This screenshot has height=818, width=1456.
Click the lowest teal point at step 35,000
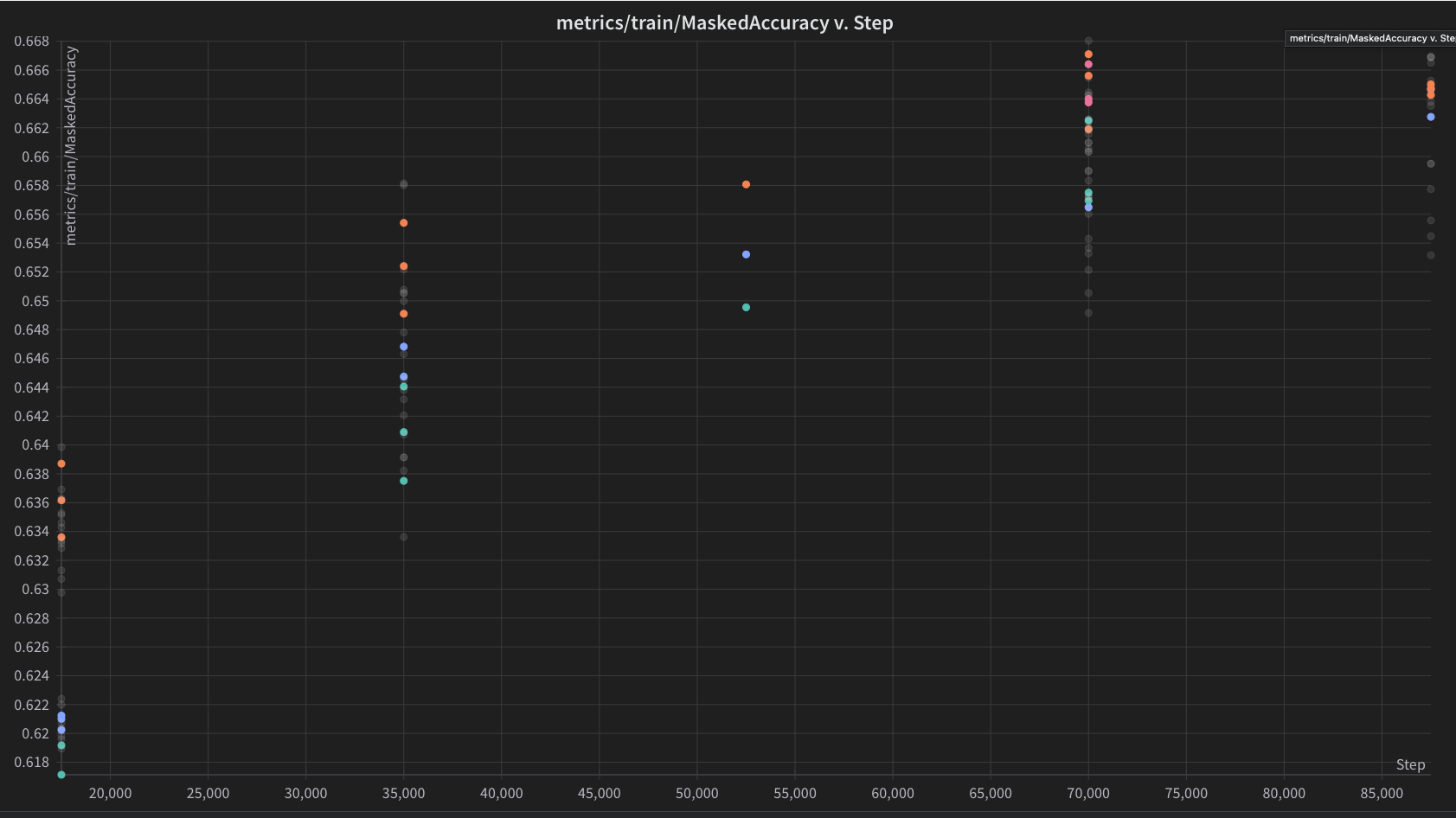click(x=403, y=481)
